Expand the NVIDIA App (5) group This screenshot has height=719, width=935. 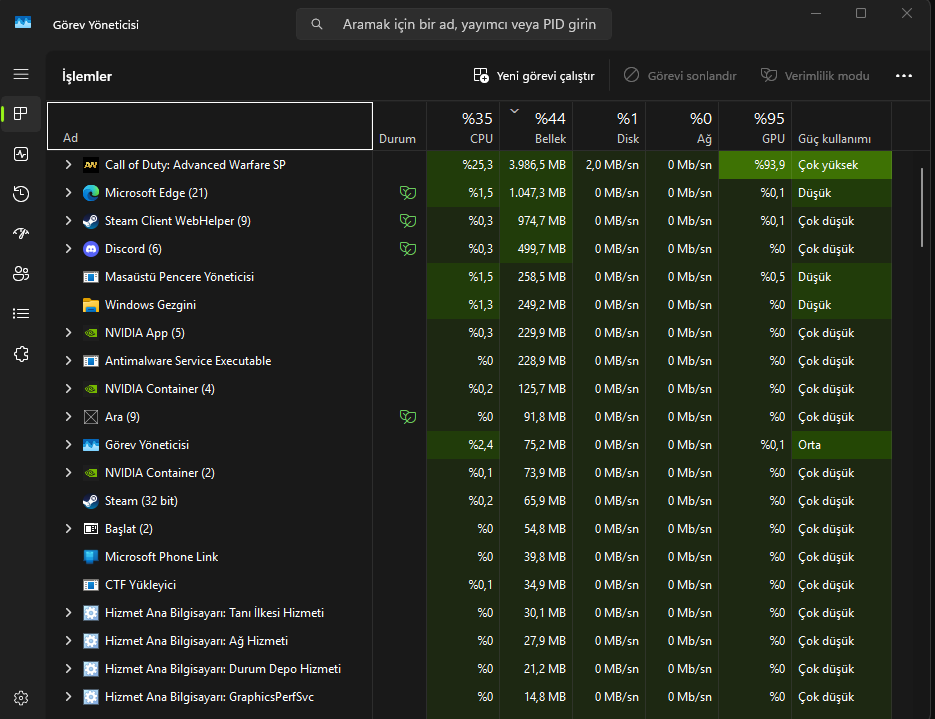pyautogui.click(x=68, y=333)
